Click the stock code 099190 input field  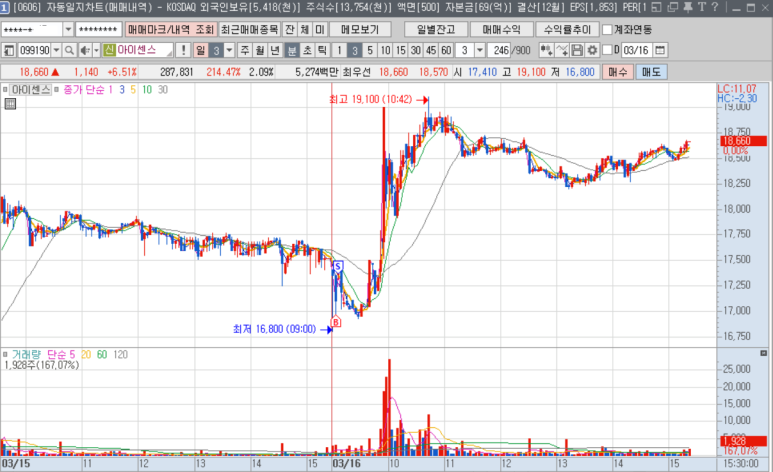pos(35,50)
